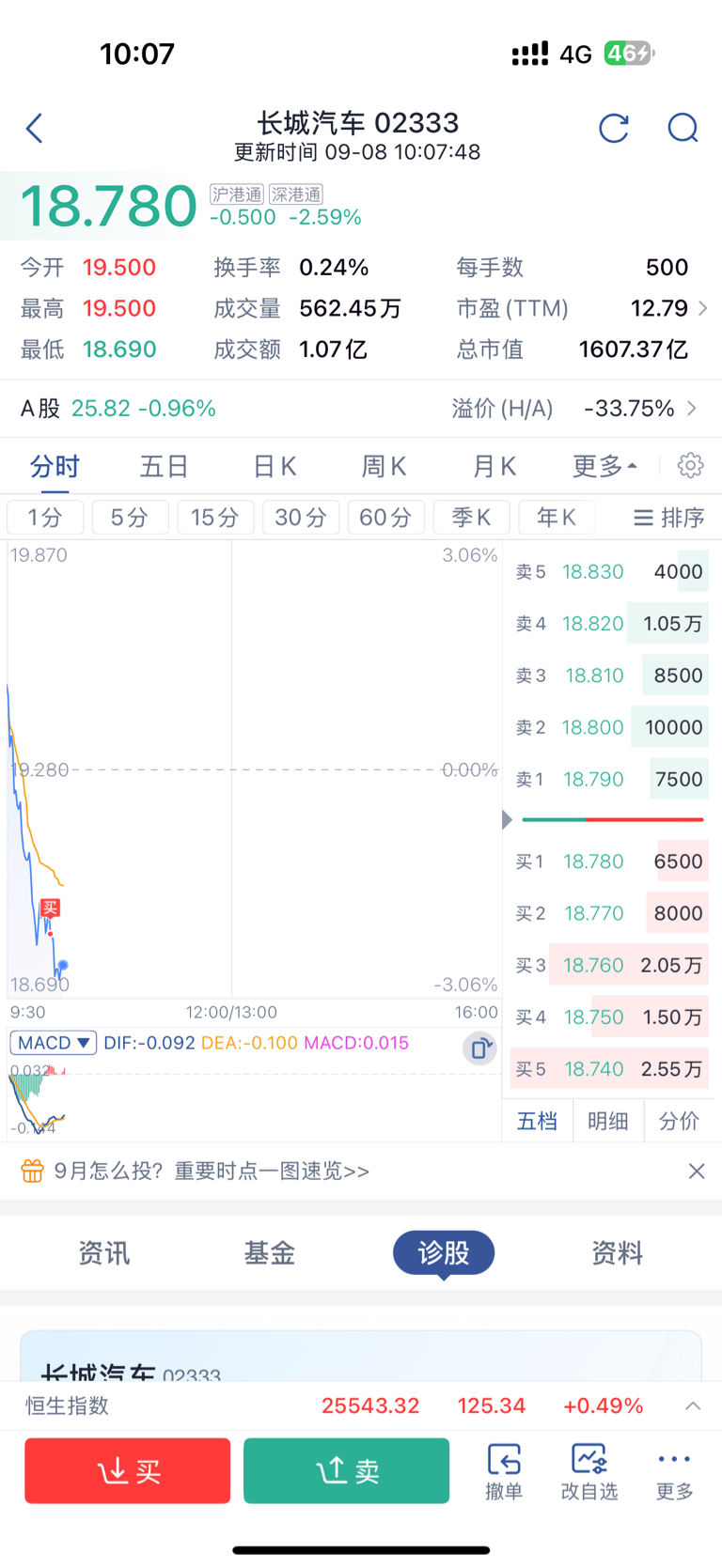722x1568 pixels.
Task: Tap the 深港通 tag
Action: coord(296,194)
